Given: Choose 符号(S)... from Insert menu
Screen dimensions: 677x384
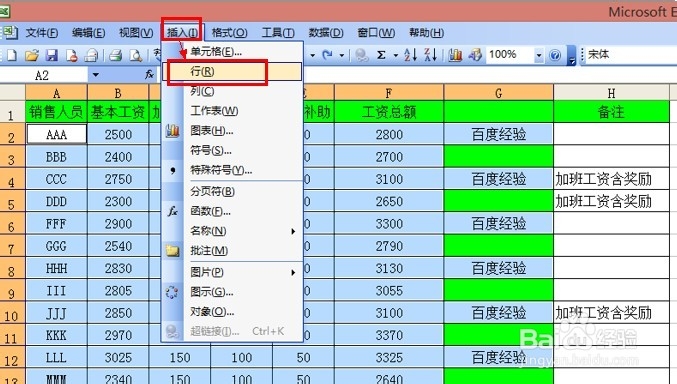Looking at the screenshot, I should pyautogui.click(x=232, y=150).
